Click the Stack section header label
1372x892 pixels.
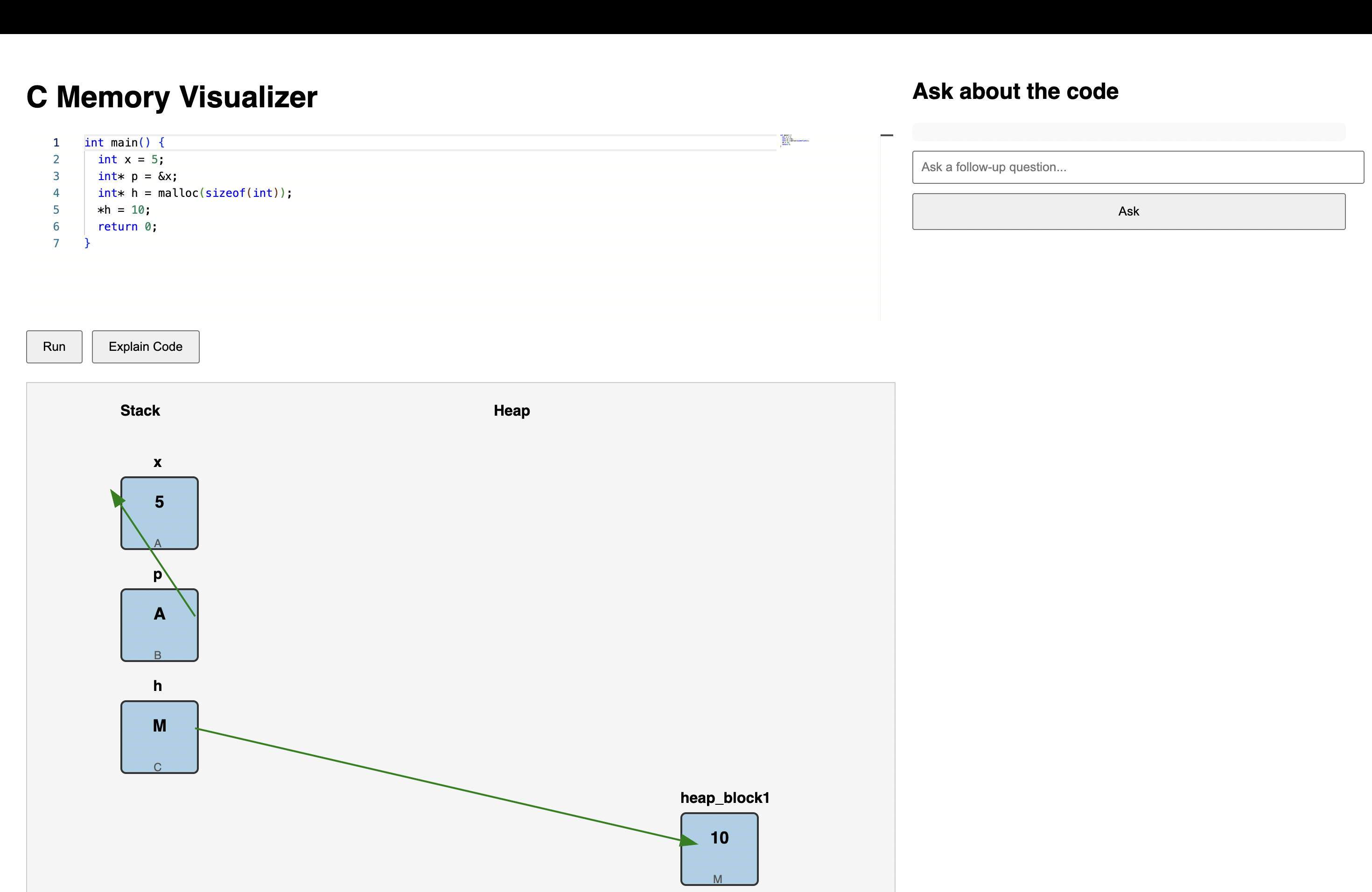click(140, 410)
